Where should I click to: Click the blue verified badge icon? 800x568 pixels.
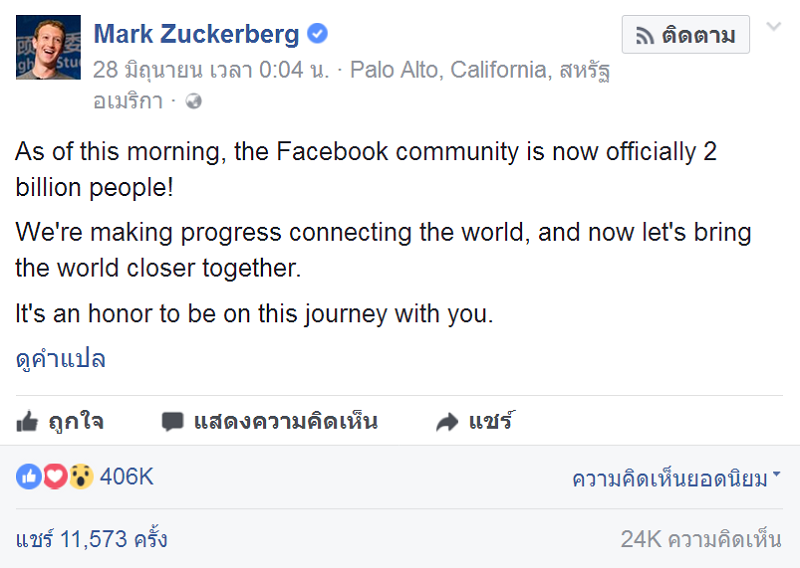point(317,35)
